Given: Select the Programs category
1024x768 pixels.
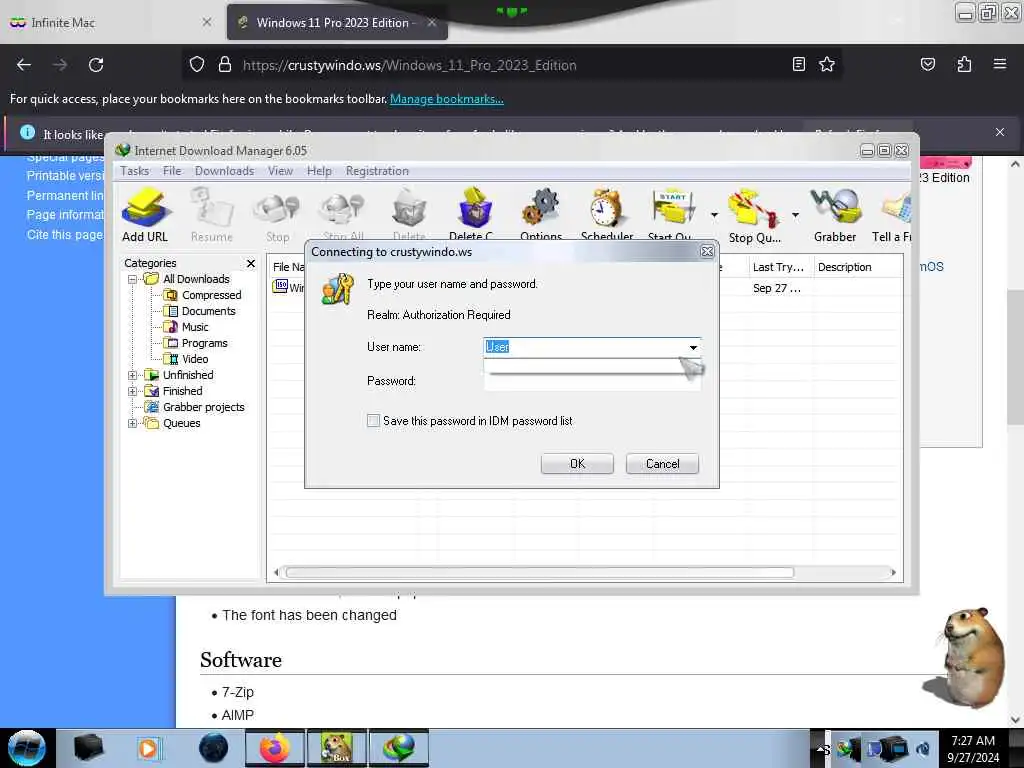Looking at the screenshot, I should (x=197, y=343).
